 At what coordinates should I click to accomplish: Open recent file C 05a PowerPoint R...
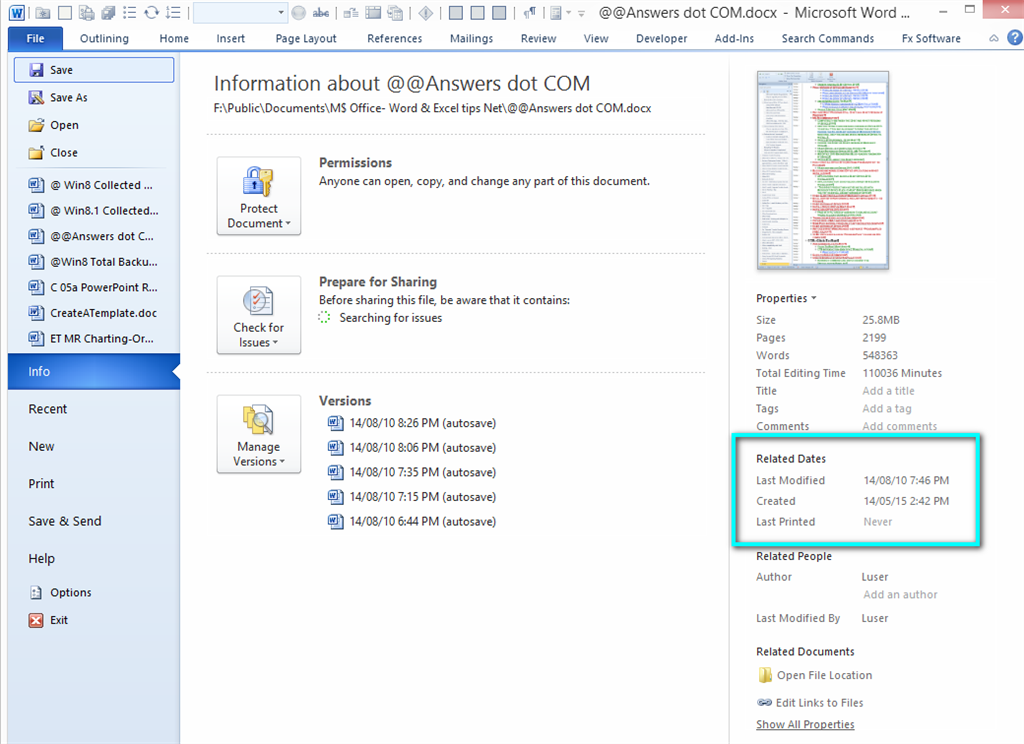94,287
